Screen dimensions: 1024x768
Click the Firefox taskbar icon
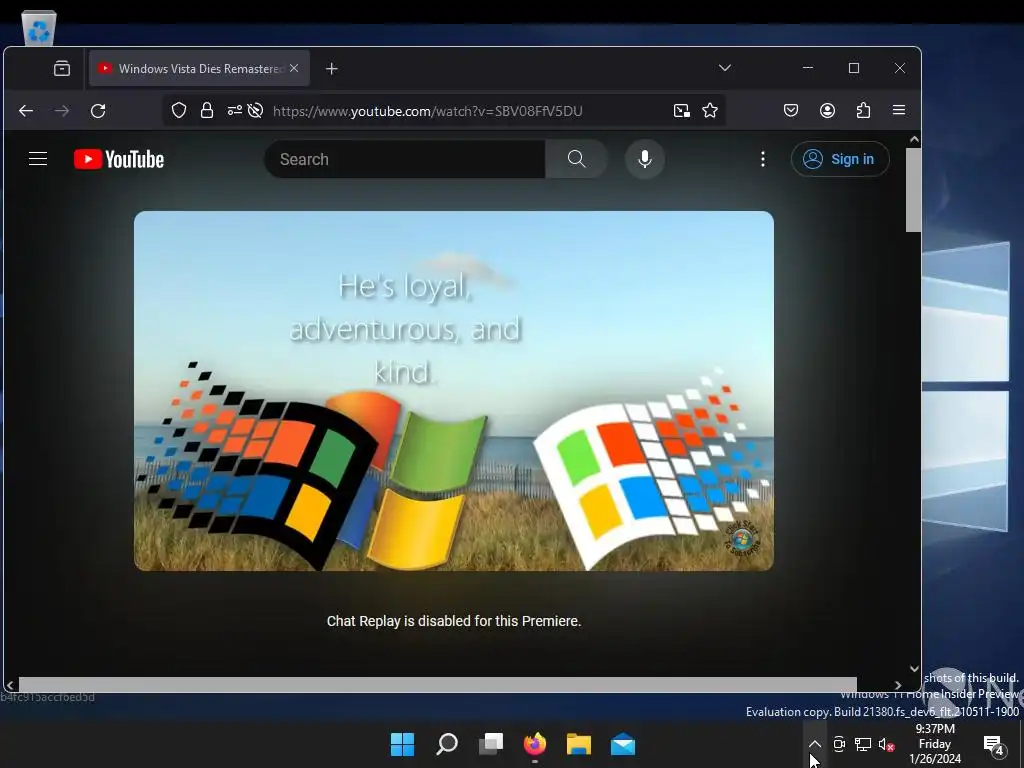(x=535, y=744)
